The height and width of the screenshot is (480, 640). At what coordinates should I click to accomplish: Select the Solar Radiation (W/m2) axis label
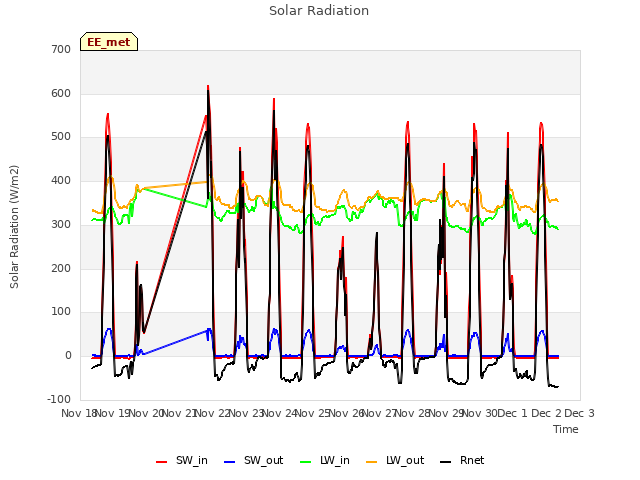[14, 227]
